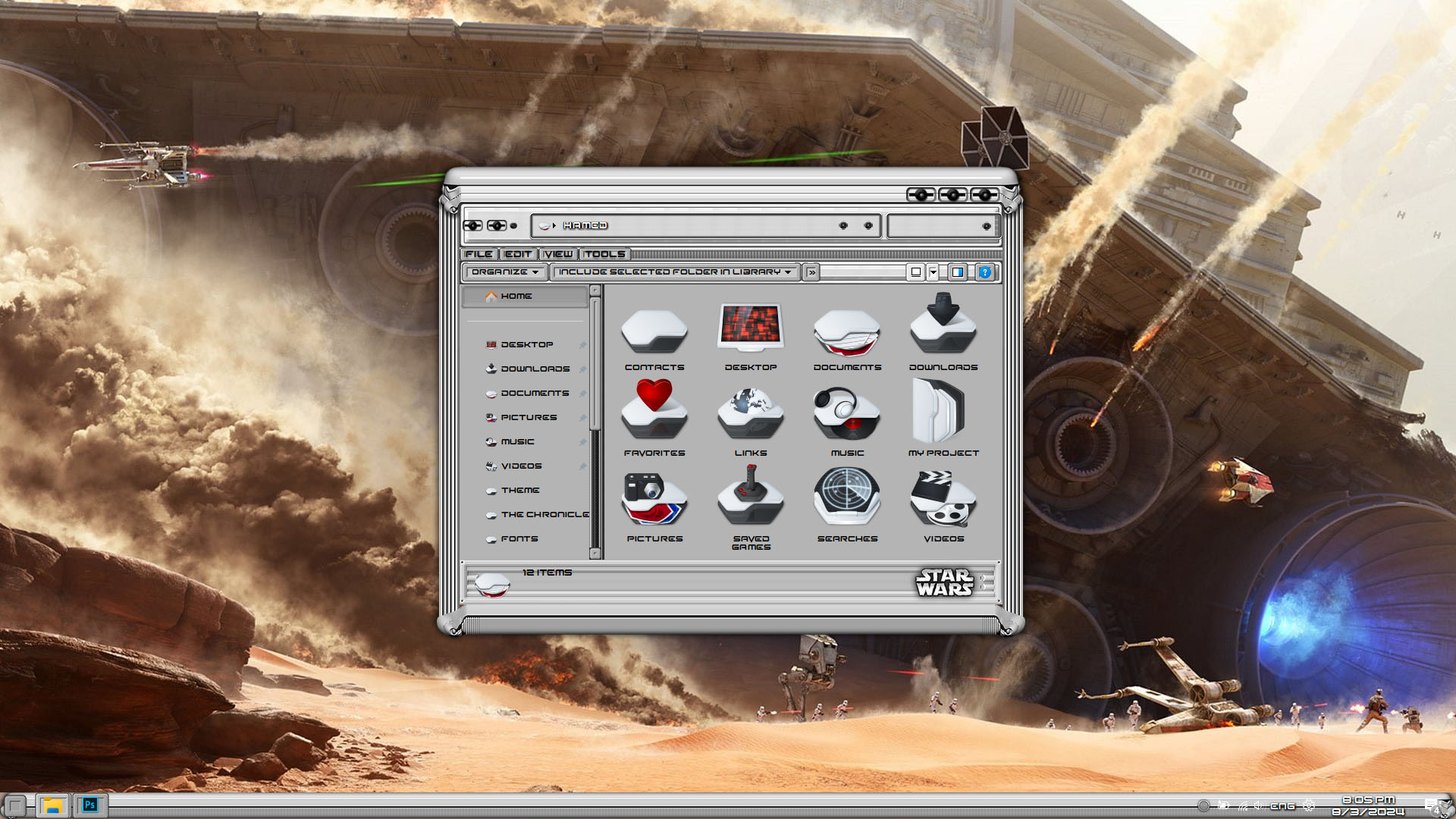The height and width of the screenshot is (819, 1456).
Task: Launch Photoshop from the taskbar
Action: point(89,805)
